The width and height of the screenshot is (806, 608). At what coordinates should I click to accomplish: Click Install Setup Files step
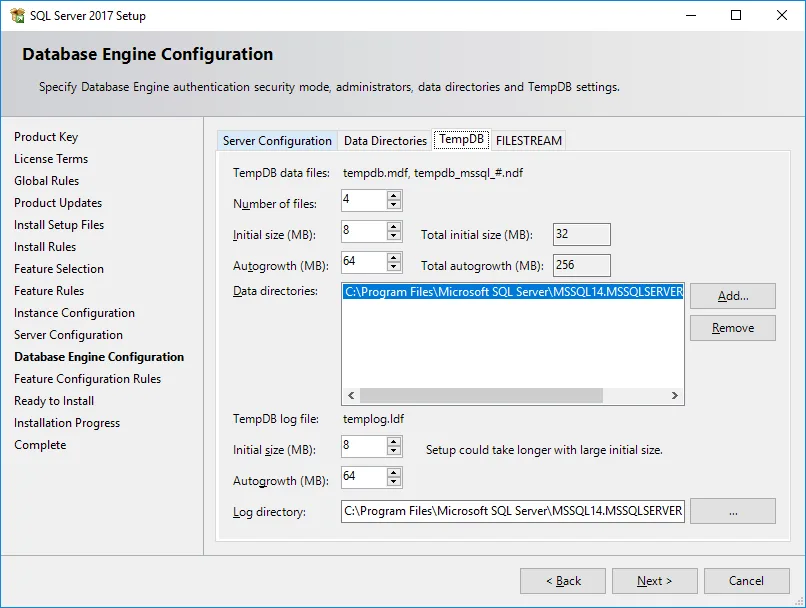click(59, 225)
